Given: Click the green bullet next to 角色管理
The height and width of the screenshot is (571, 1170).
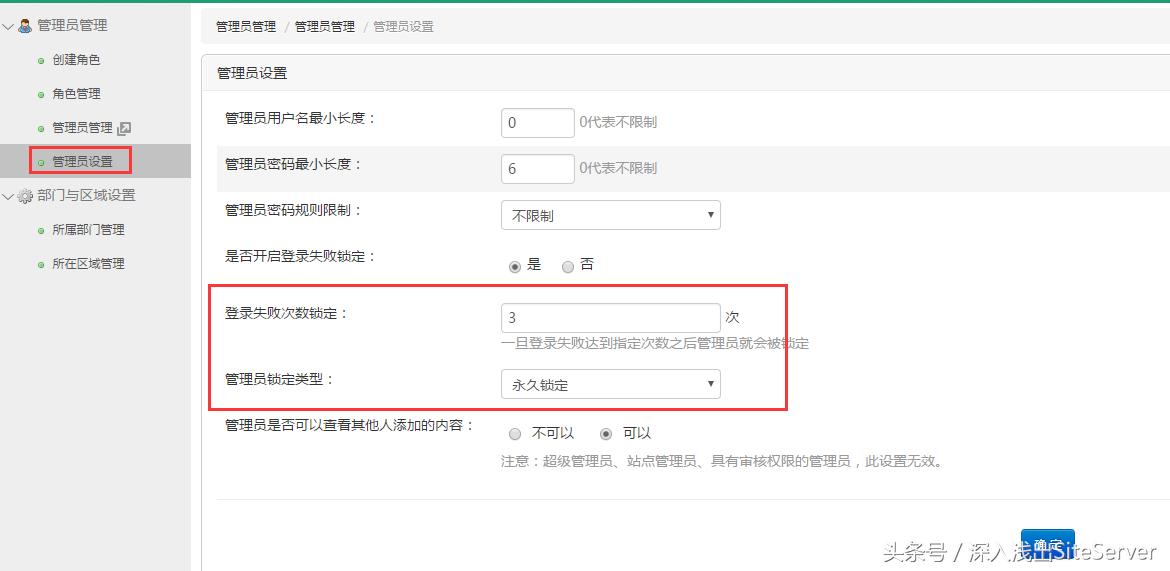Looking at the screenshot, I should 41,95.
